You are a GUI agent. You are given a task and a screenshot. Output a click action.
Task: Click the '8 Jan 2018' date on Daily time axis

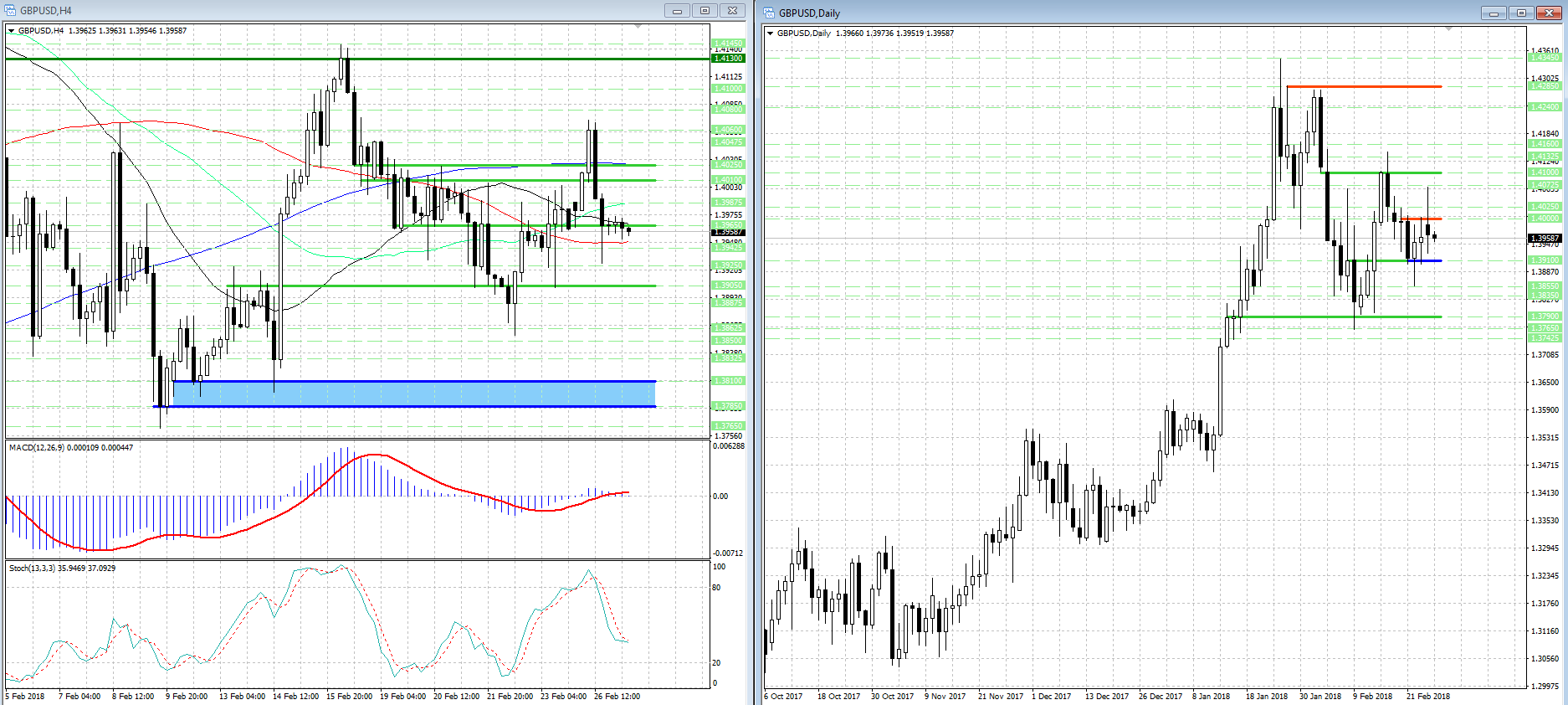(x=1212, y=697)
